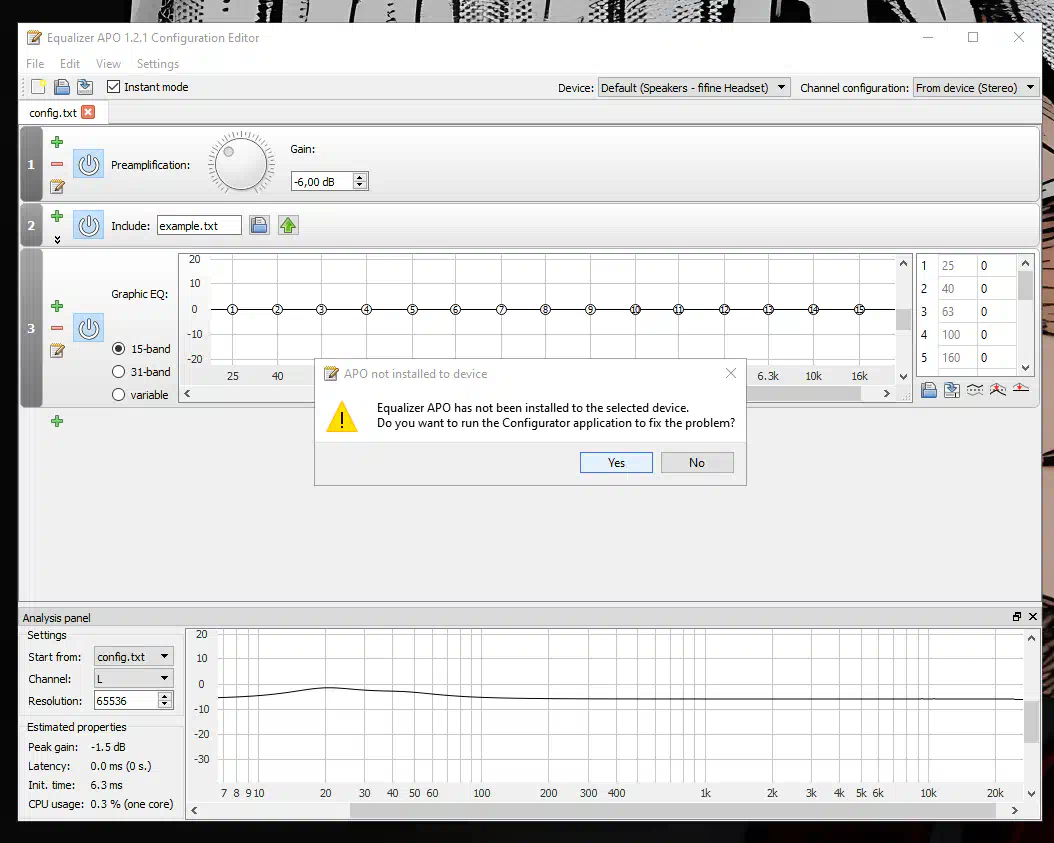Open the Start from dropdown in Analysis panel
Viewport: 1054px width, 843px height.
[x=134, y=656]
